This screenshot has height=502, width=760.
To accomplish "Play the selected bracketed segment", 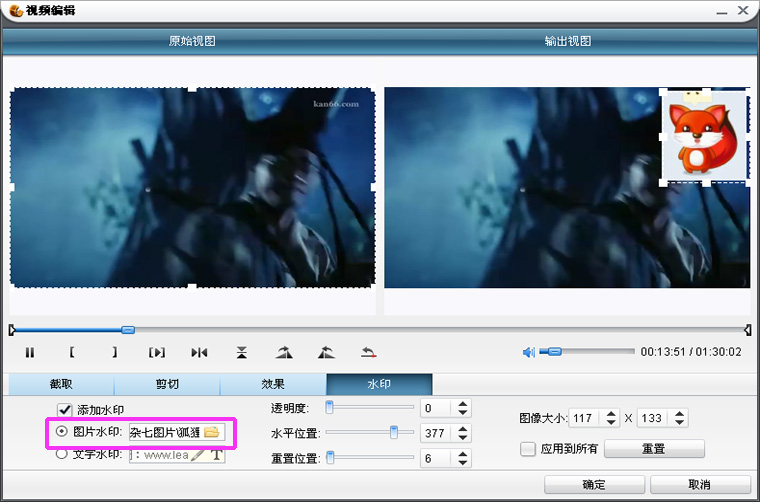I will tap(157, 352).
